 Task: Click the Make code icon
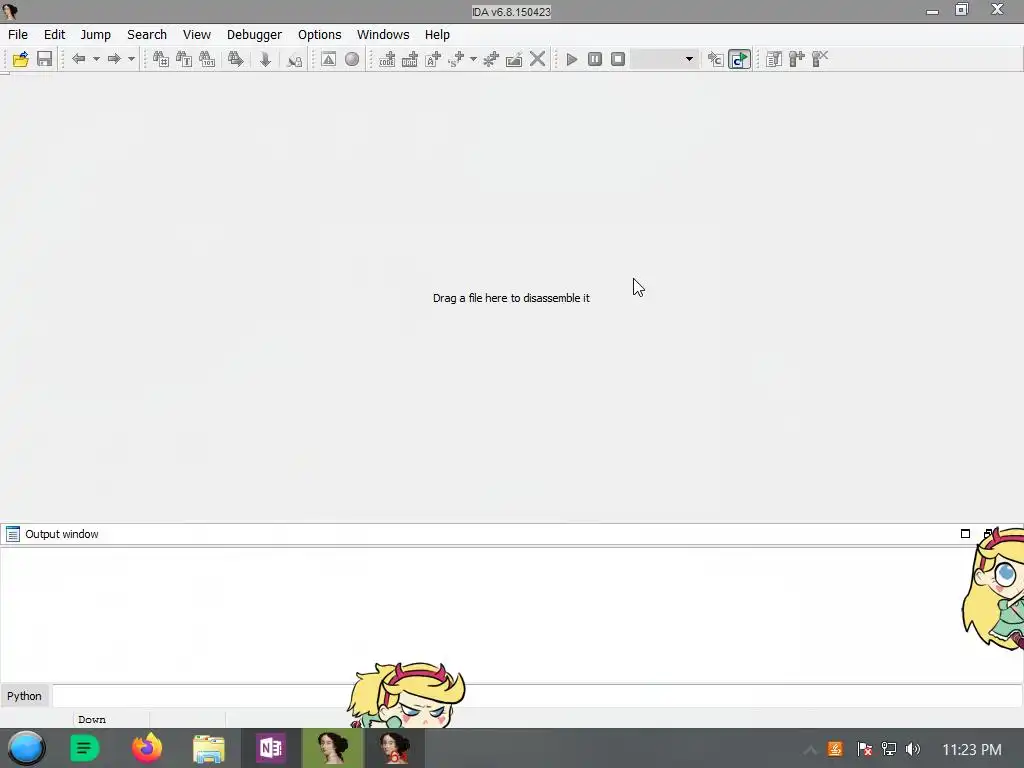click(x=387, y=59)
